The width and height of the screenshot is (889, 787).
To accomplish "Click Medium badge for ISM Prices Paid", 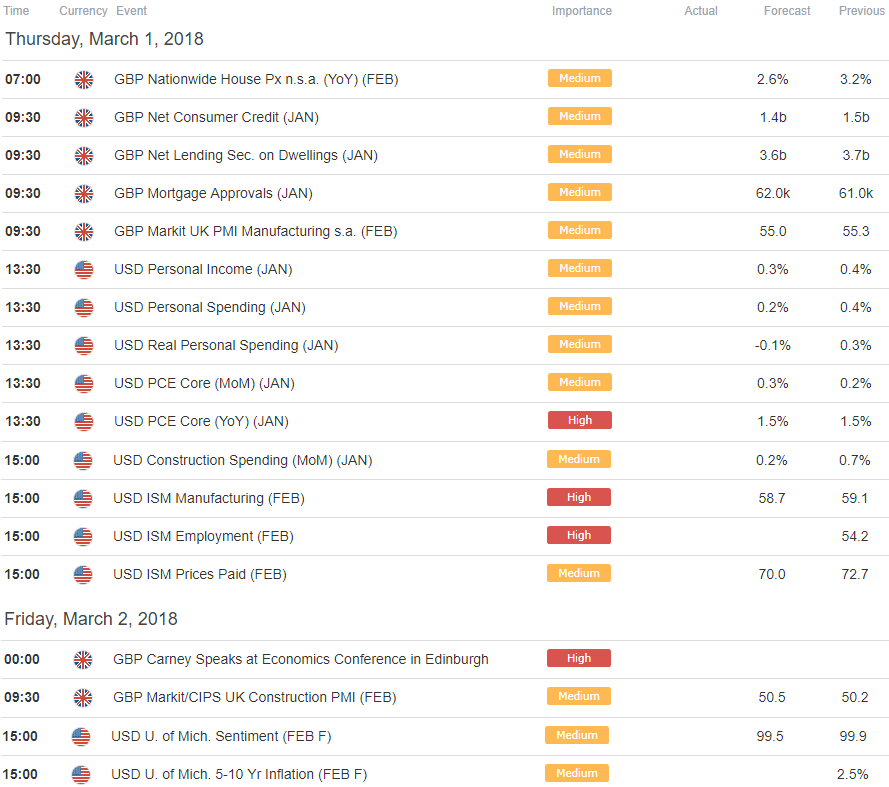I will click(x=578, y=573).
